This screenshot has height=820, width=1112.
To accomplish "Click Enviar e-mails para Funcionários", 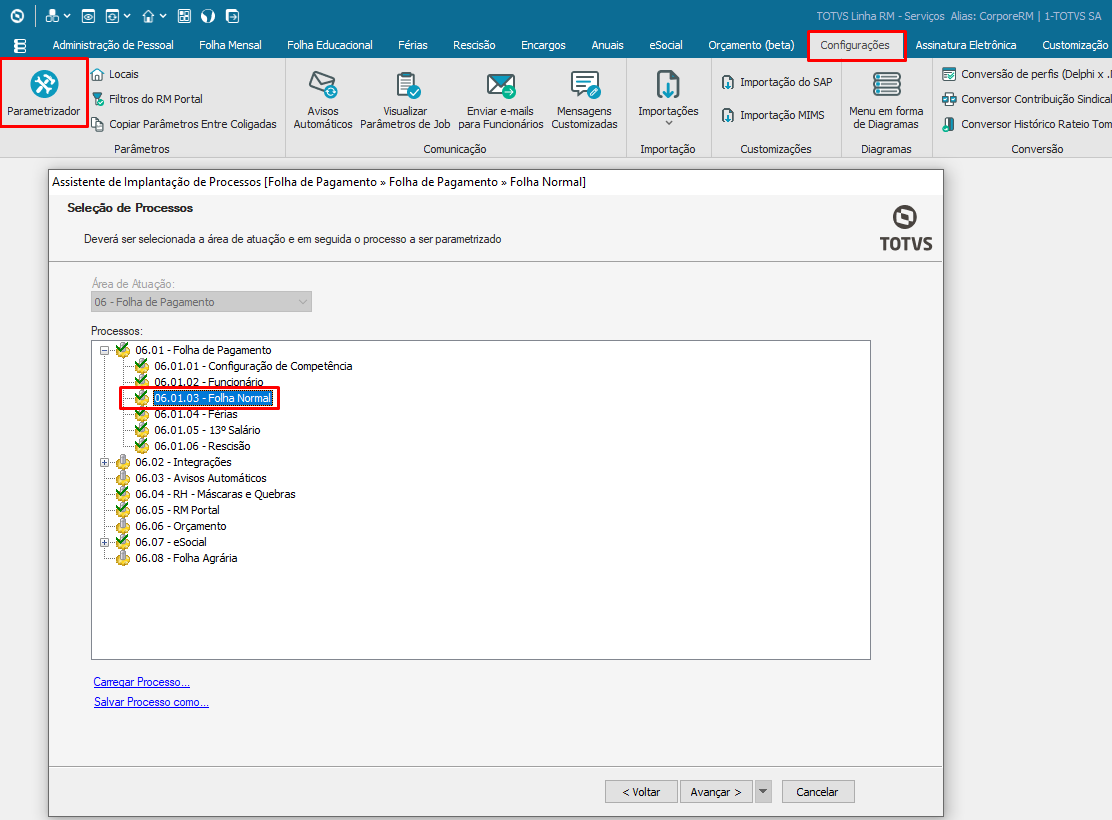I will pos(501,100).
